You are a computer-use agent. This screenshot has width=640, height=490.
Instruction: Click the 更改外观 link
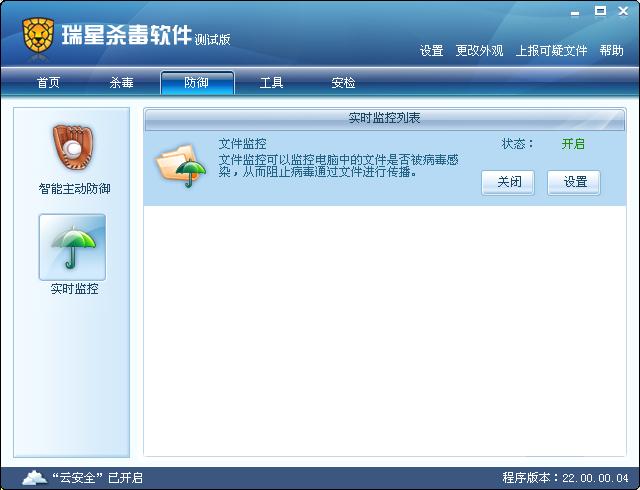point(480,51)
